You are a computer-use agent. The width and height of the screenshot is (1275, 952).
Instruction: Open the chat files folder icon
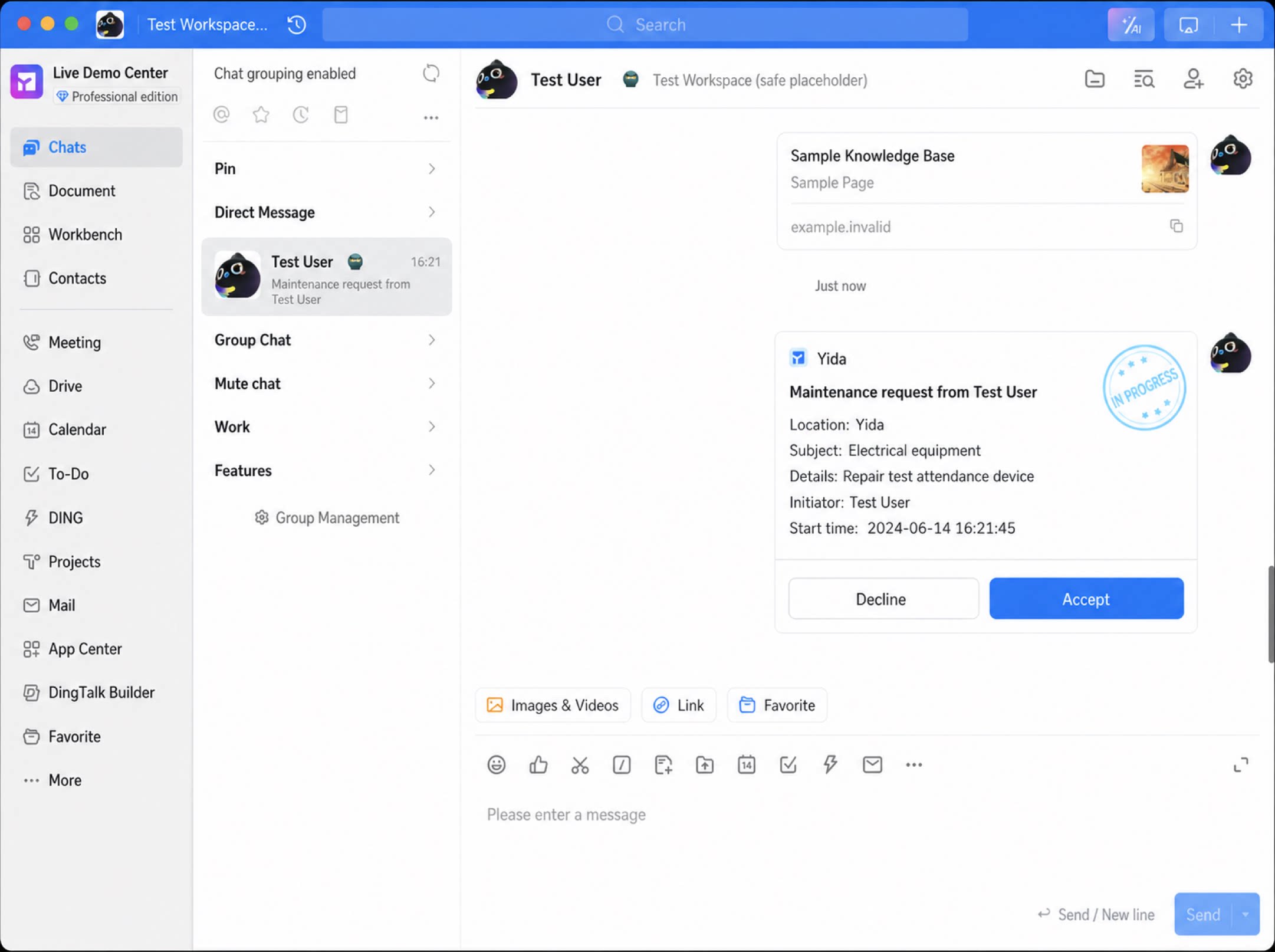[x=1095, y=79]
